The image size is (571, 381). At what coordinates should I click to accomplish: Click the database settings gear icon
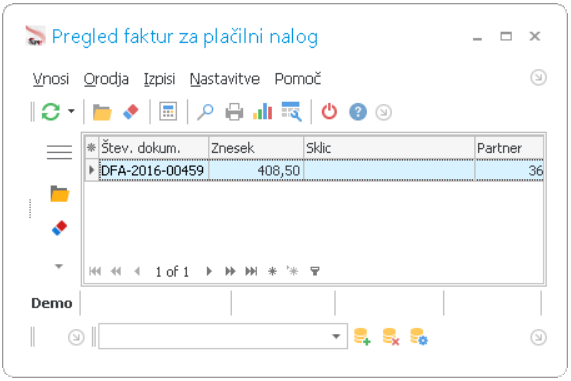pyautogui.click(x=419, y=337)
